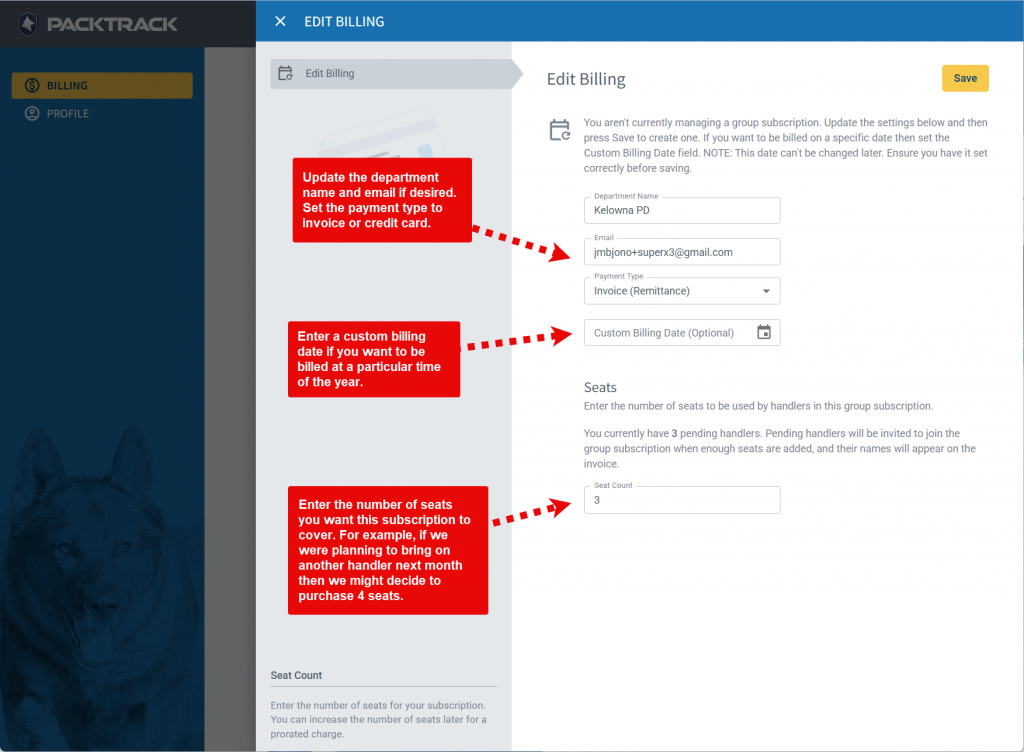The height and width of the screenshot is (752, 1024).
Task: Click the billing calendar icon beside the subscription description
Action: [x=560, y=129]
